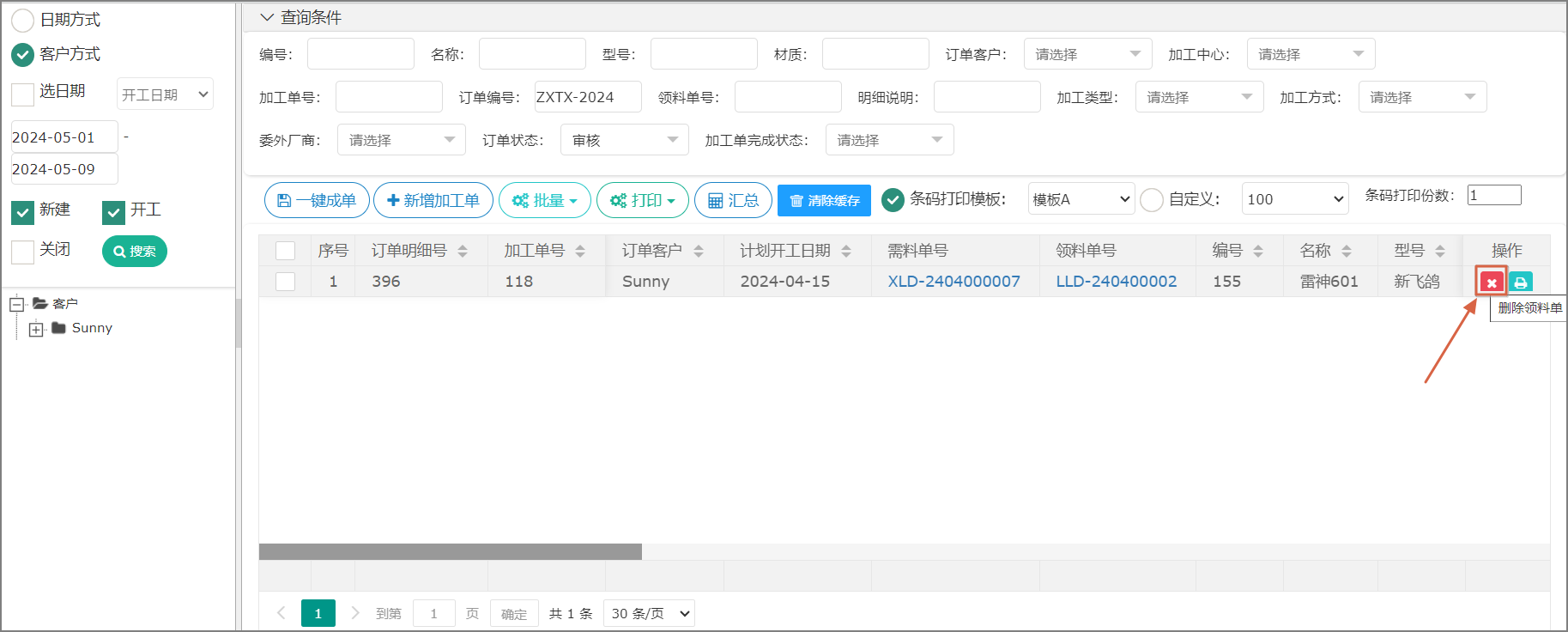Sort by 加工单号 column arrows
The width and height of the screenshot is (1568, 632).
tap(580, 251)
